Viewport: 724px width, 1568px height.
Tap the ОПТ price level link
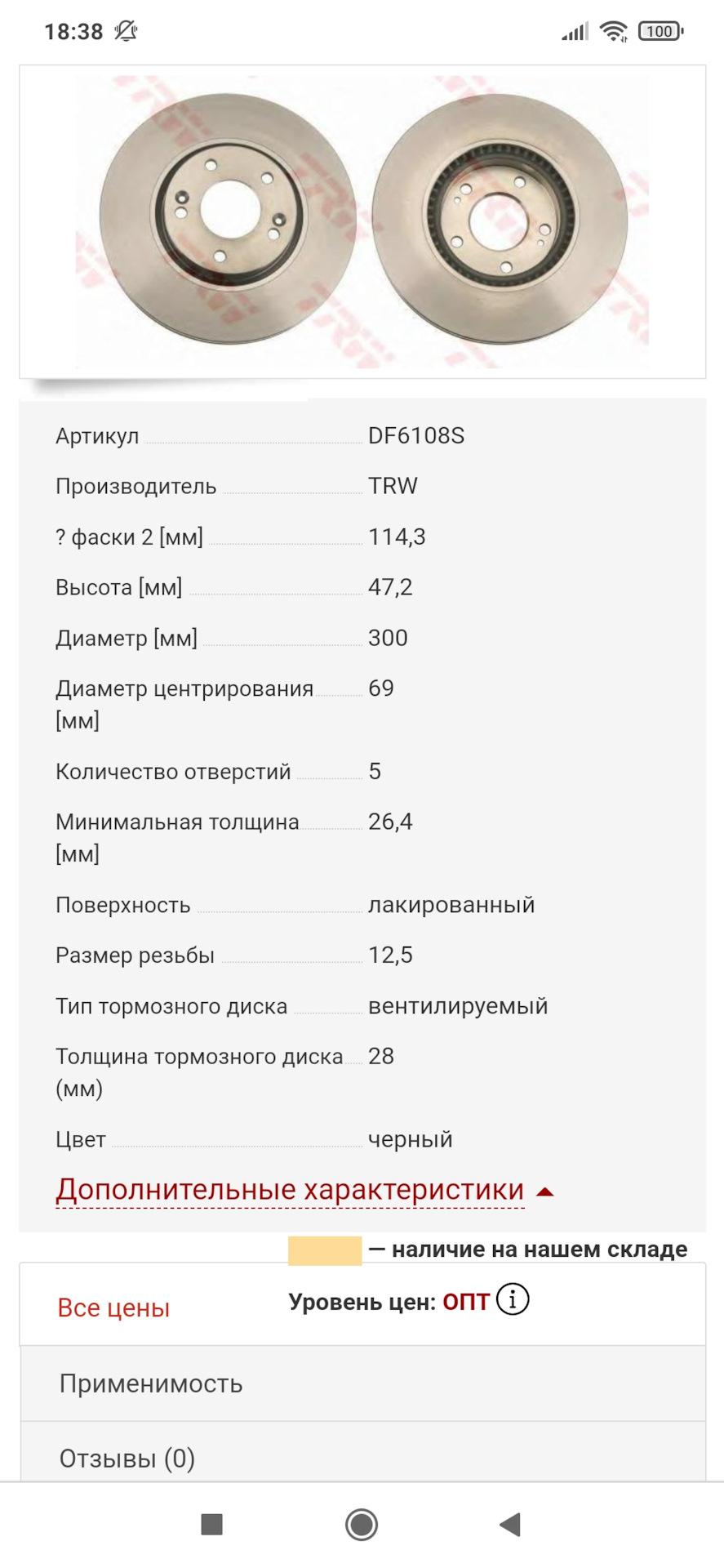[466, 1302]
